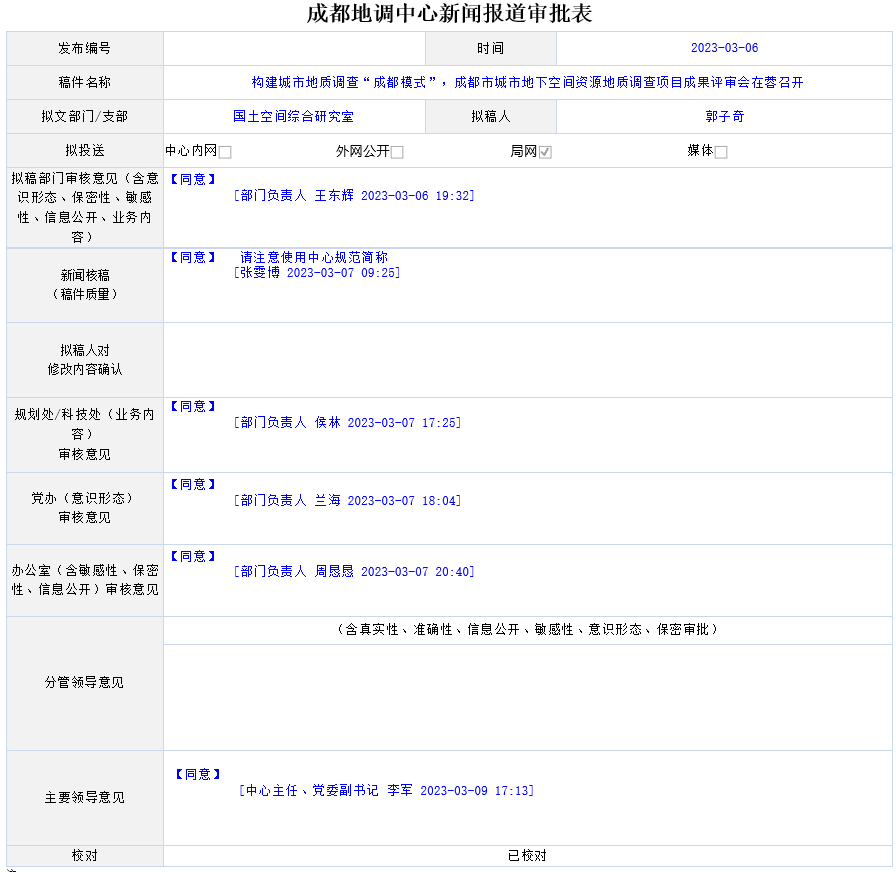
Task: Click the department 国土空间综合研究室
Action: click(293, 117)
